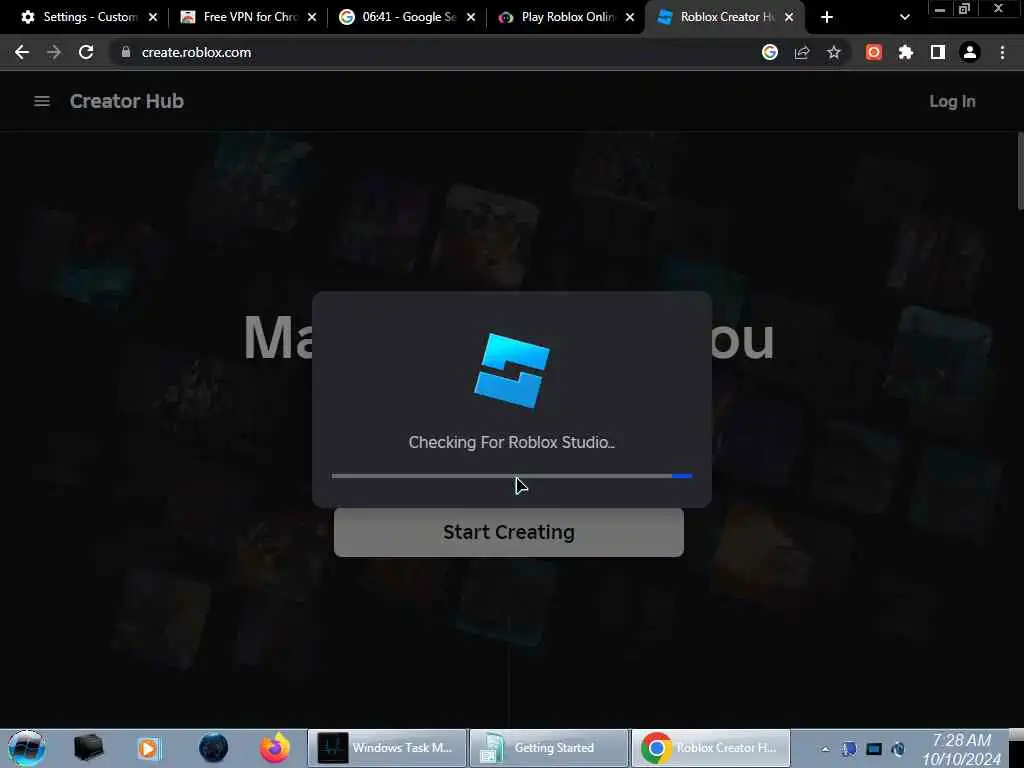This screenshot has height=768, width=1024.
Task: Click the network tray icon
Action: [849, 749]
